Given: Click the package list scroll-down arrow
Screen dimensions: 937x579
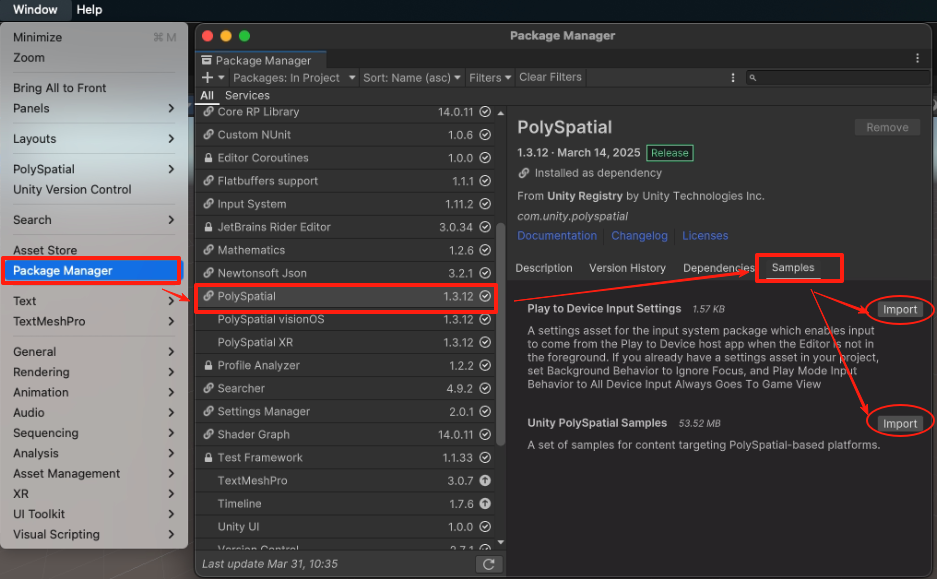Looking at the screenshot, I should click(x=501, y=543).
